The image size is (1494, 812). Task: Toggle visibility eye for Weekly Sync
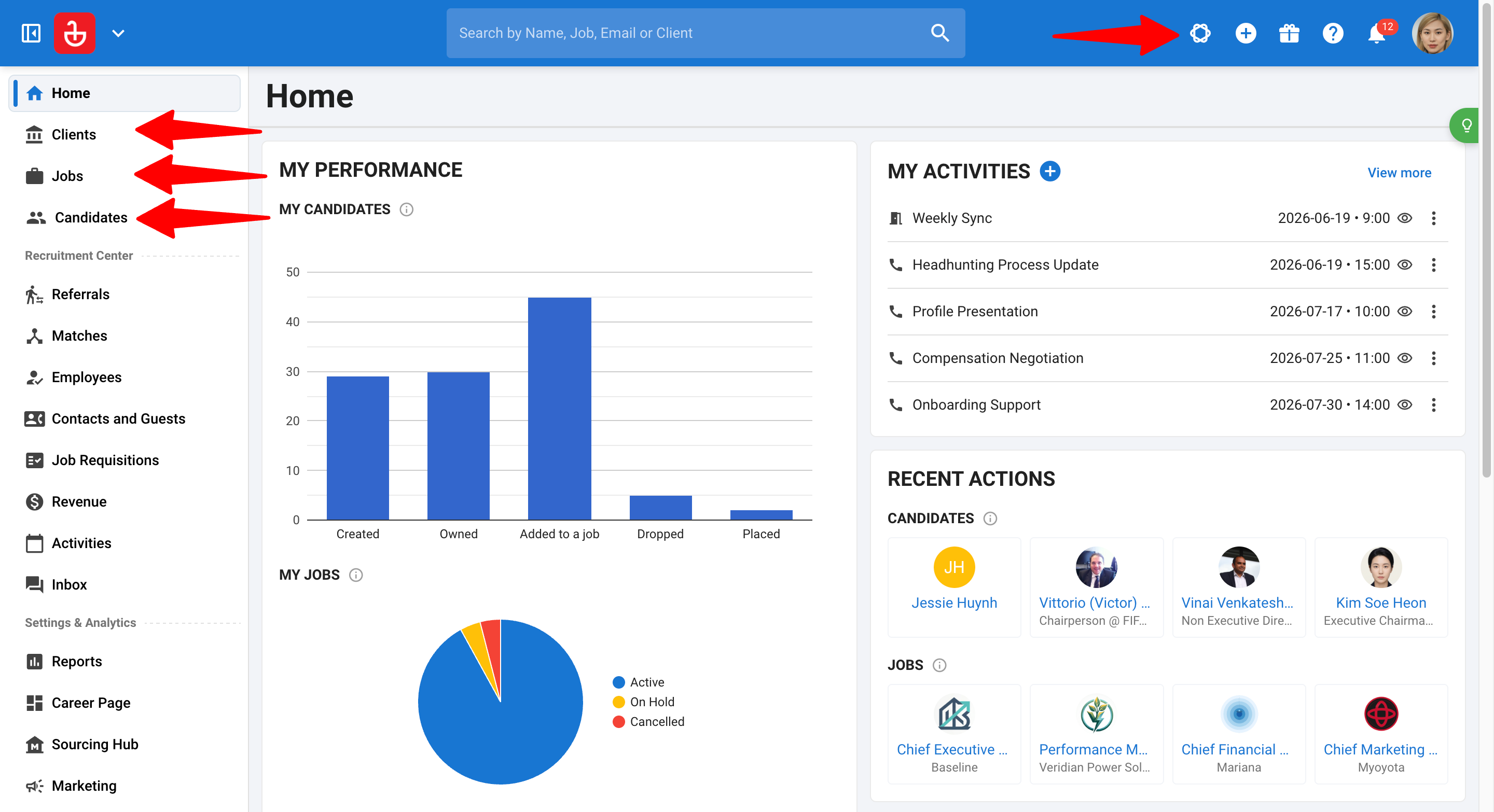click(x=1404, y=218)
